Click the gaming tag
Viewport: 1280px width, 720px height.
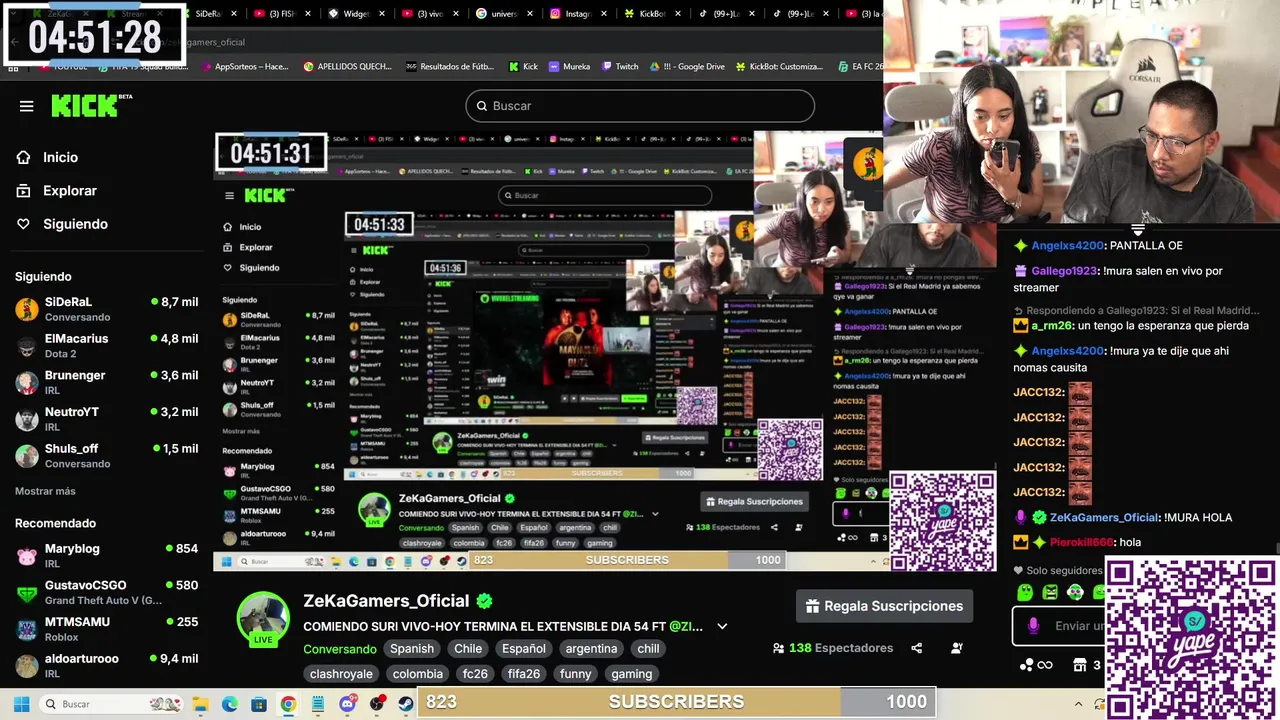tap(632, 674)
